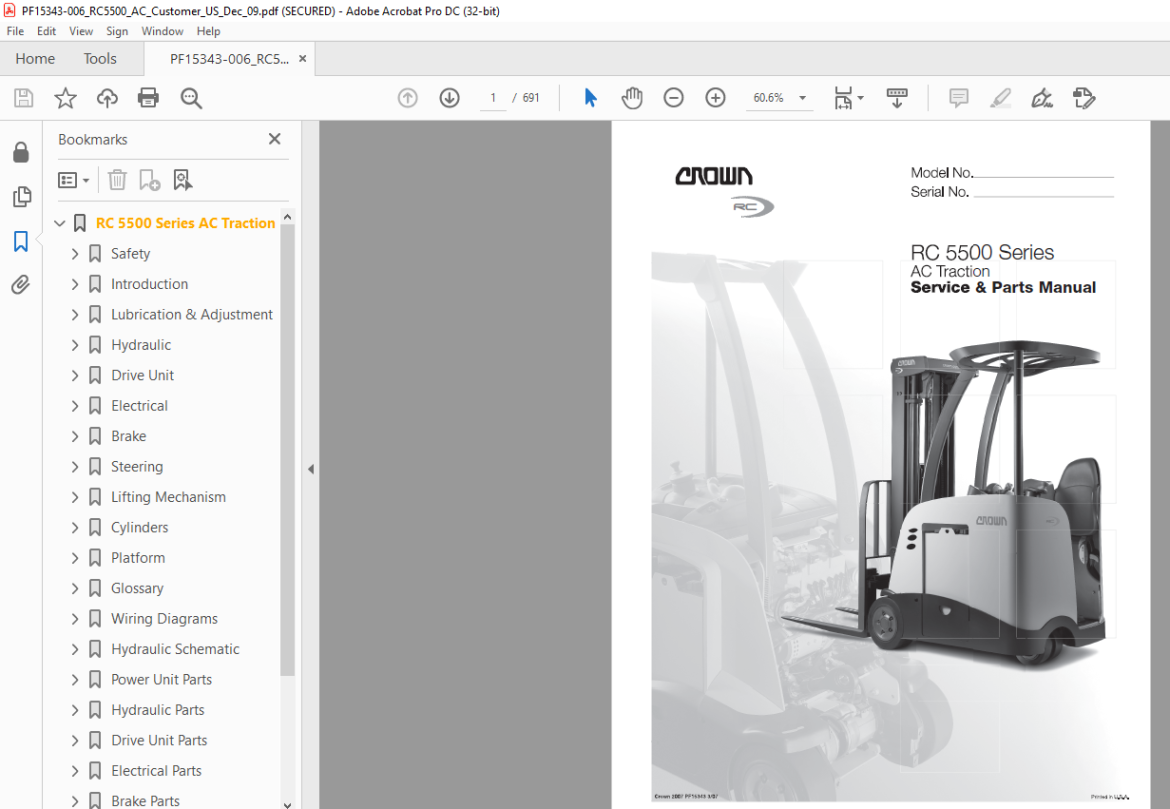This screenshot has height=809, width=1170.
Task: Switch to the Tools tab
Action: [x=100, y=59]
